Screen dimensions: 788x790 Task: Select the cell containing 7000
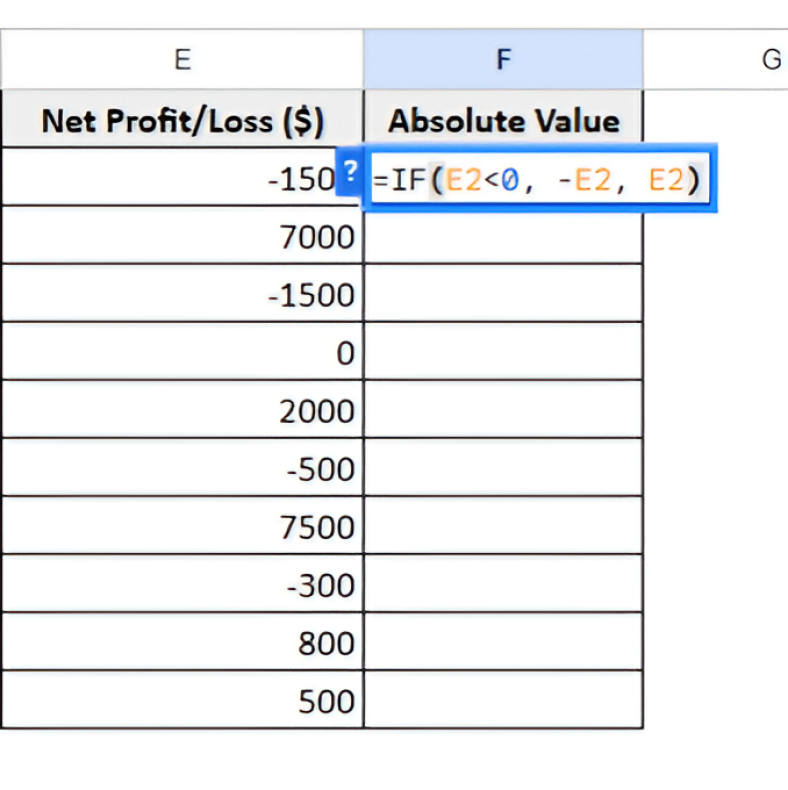point(182,237)
